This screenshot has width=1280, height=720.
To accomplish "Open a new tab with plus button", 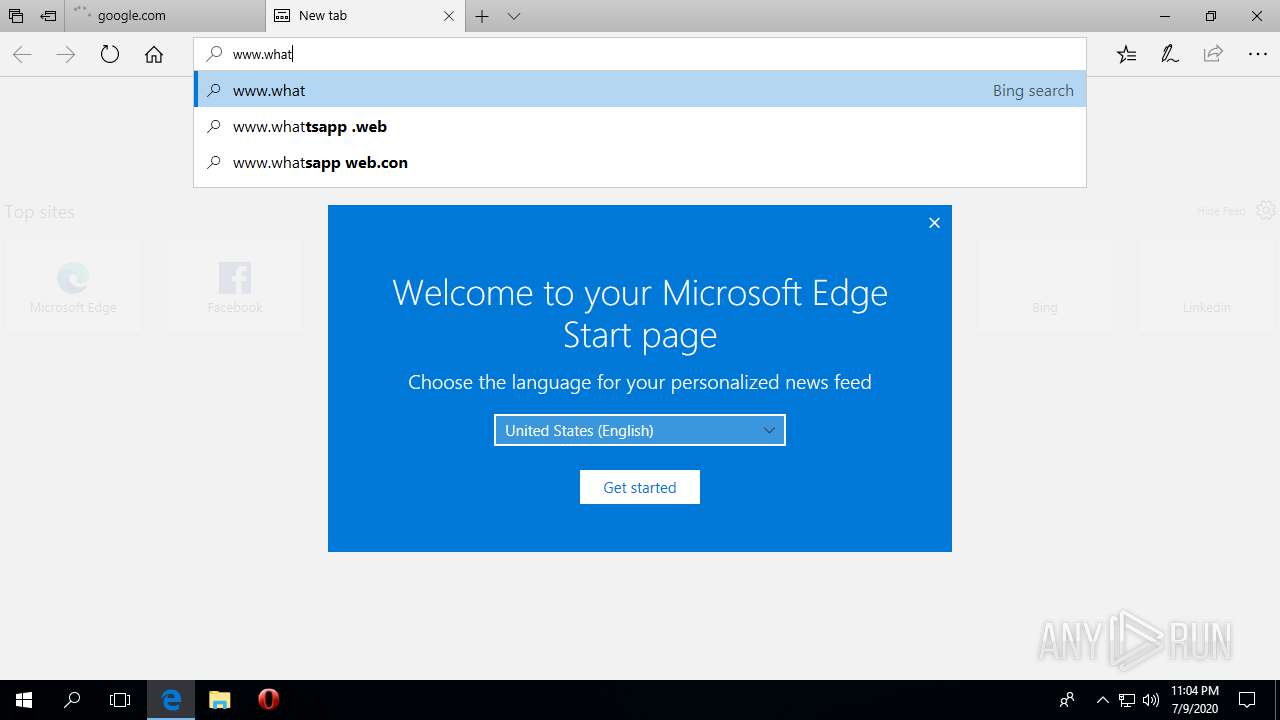I will 482,16.
